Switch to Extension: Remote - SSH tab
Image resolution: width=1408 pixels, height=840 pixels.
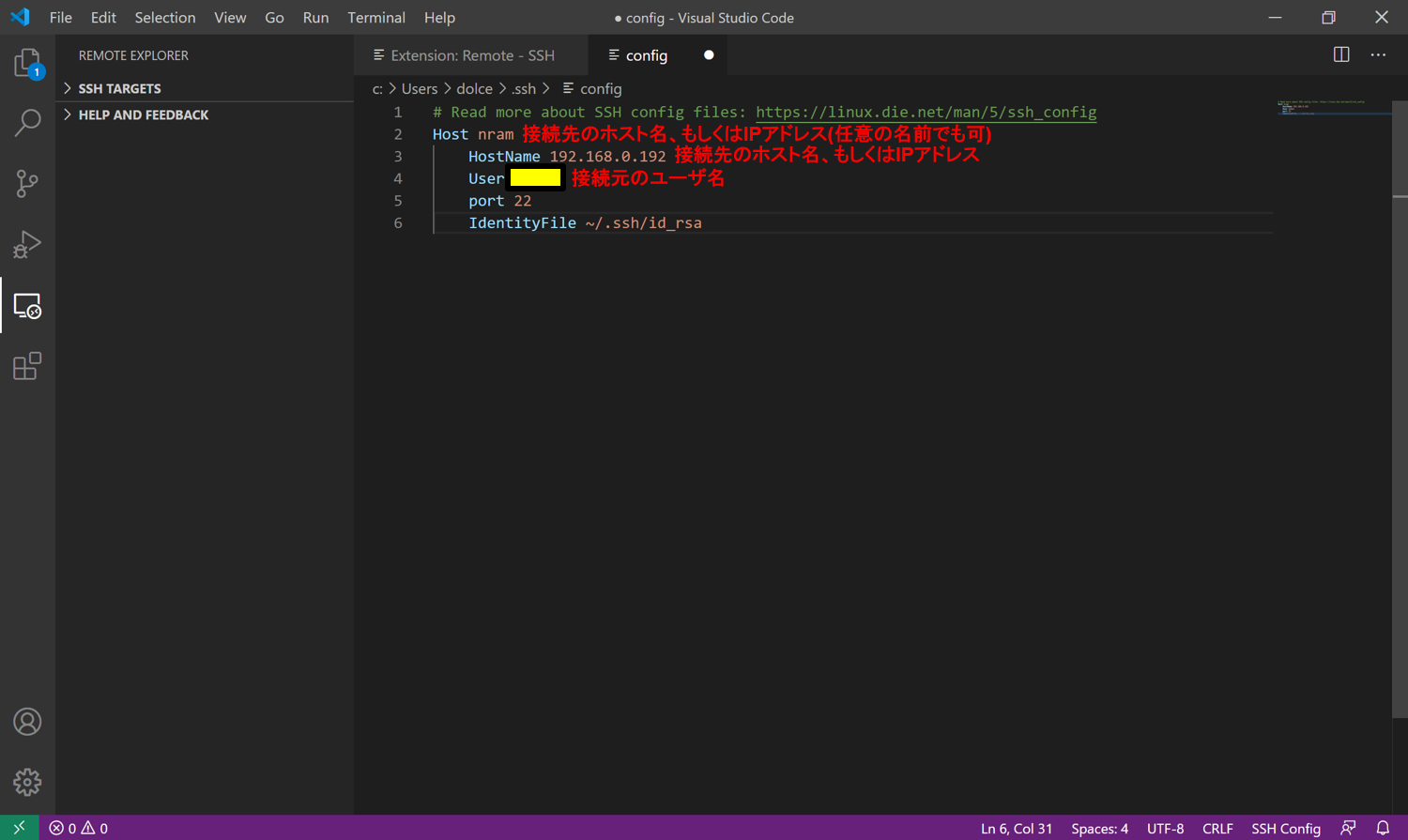coord(472,54)
